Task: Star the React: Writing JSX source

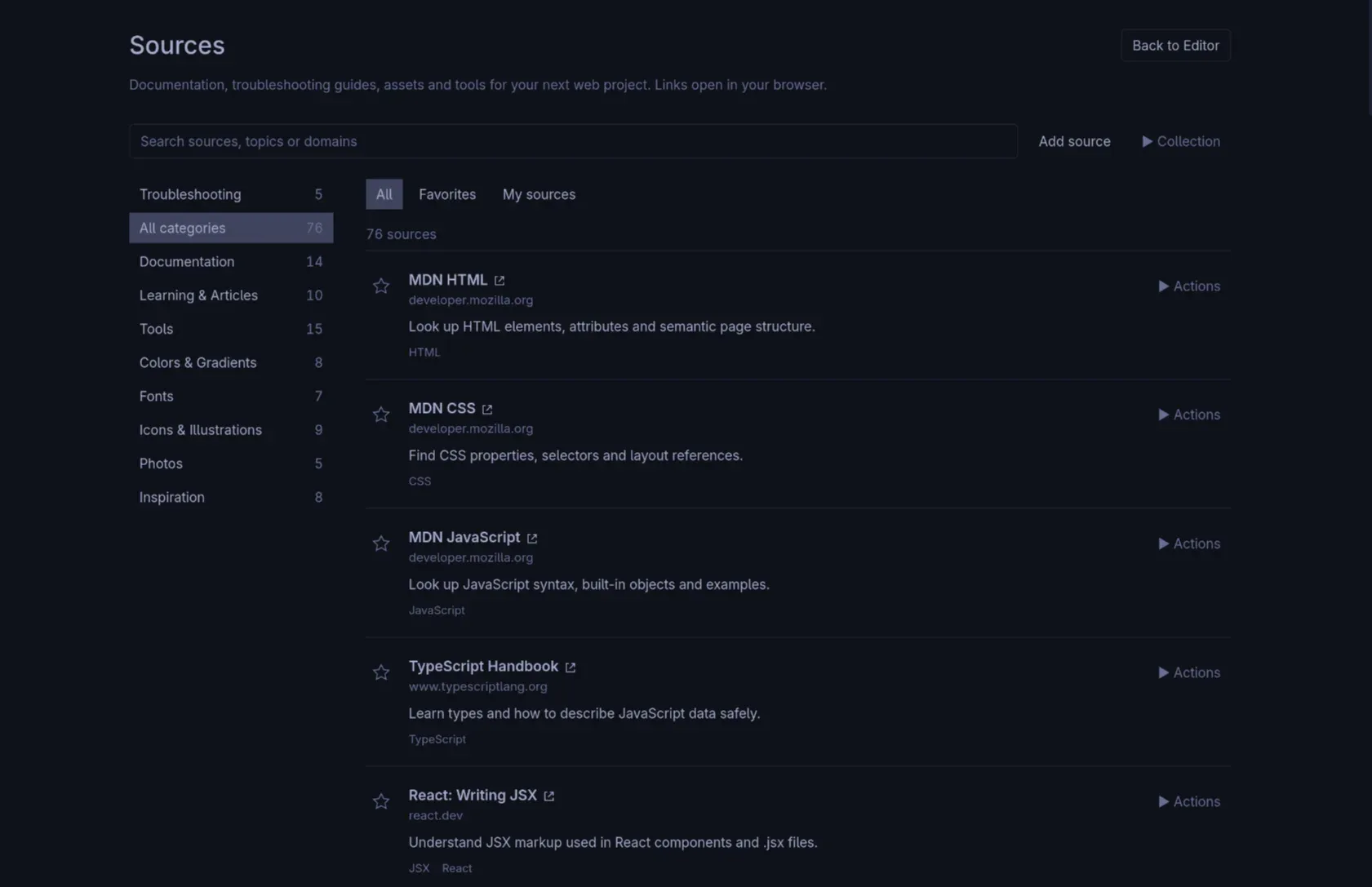Action: click(381, 801)
